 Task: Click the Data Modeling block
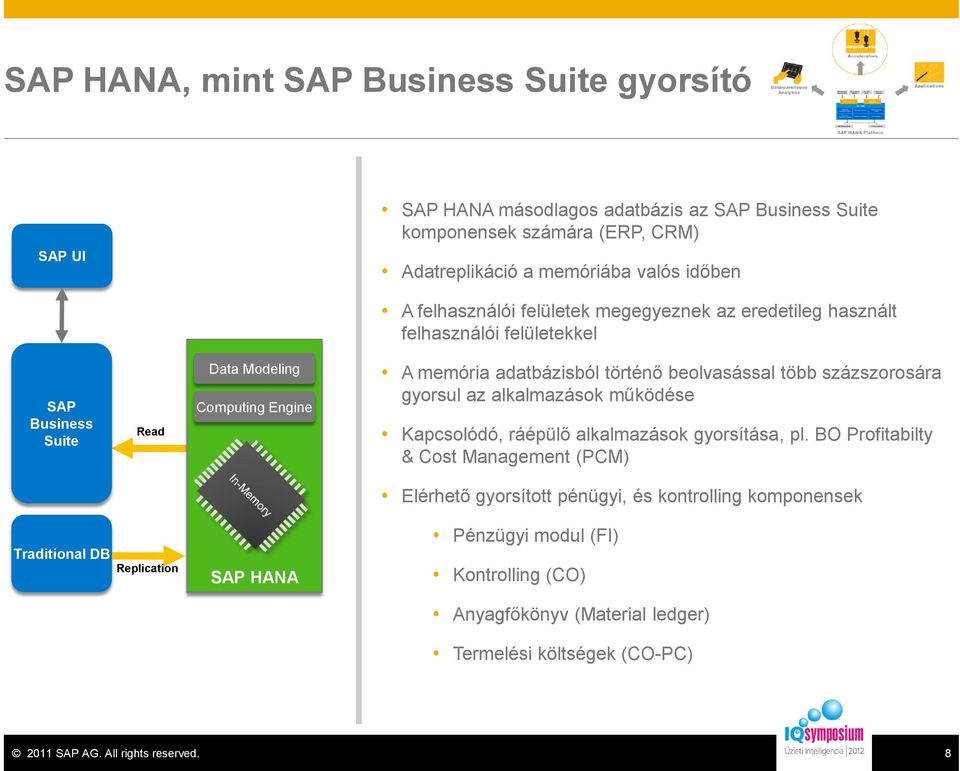click(x=254, y=369)
